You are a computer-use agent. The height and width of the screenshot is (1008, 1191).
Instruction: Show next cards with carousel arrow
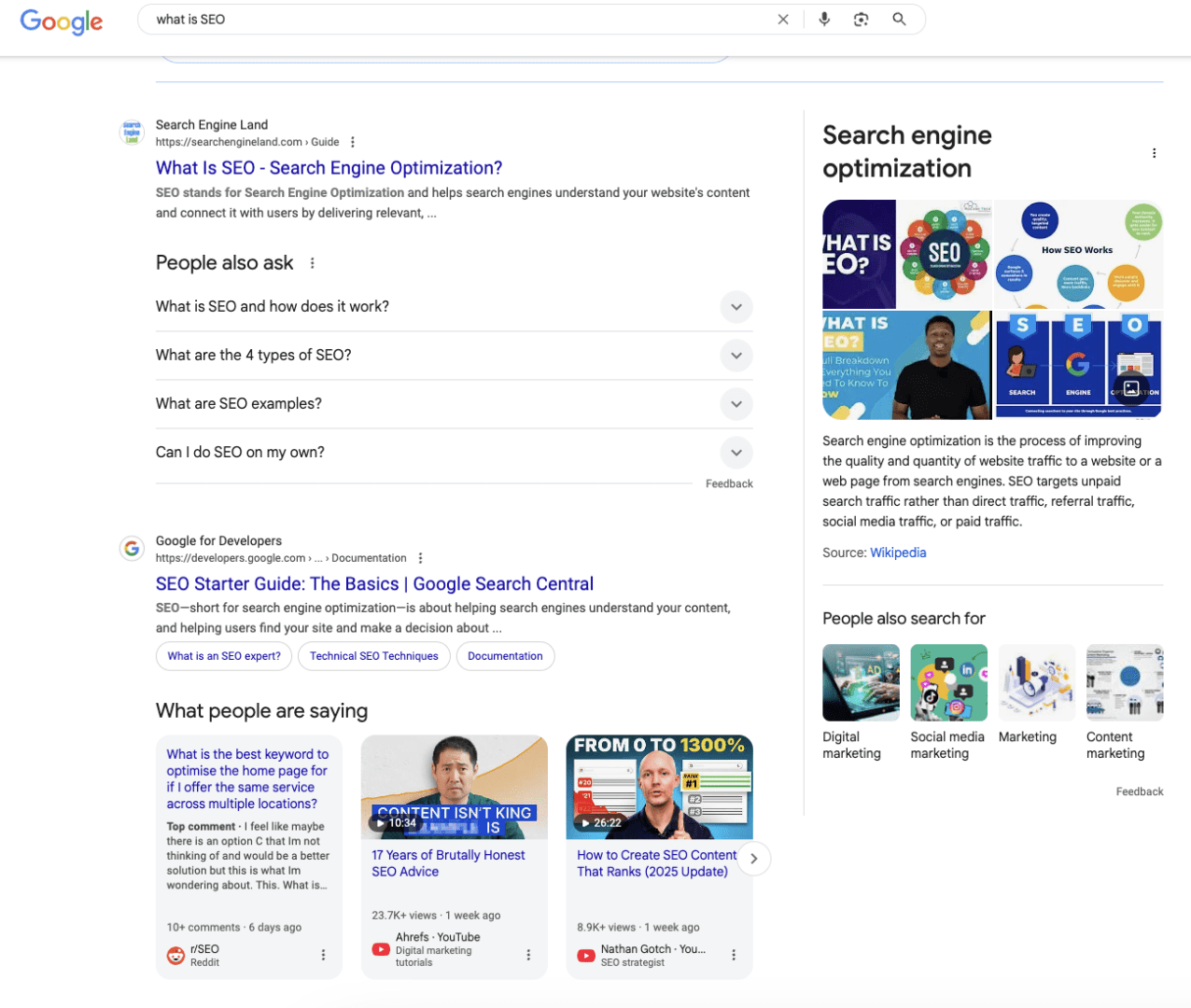754,859
